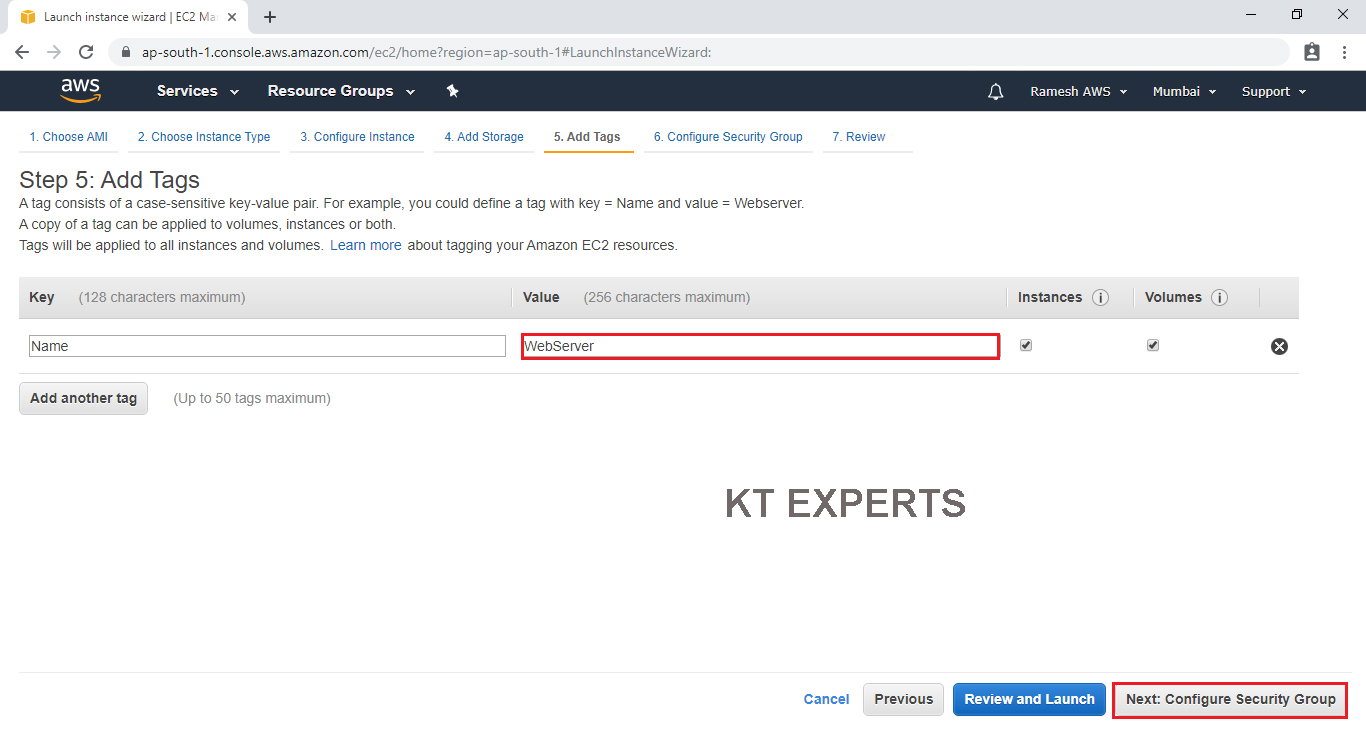Open the Resource Groups dropdown
Viewport: 1366px width, 733px height.
point(341,91)
